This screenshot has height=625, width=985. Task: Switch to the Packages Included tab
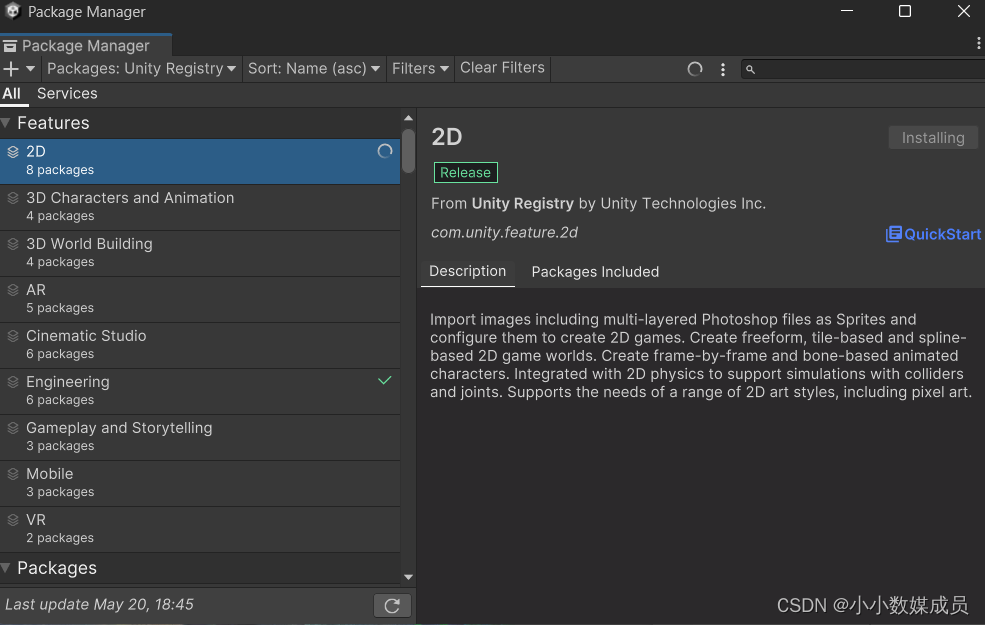pos(595,272)
